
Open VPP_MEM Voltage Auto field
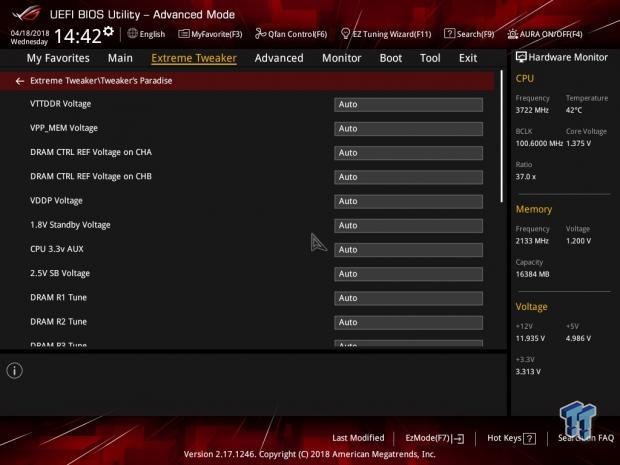point(408,129)
